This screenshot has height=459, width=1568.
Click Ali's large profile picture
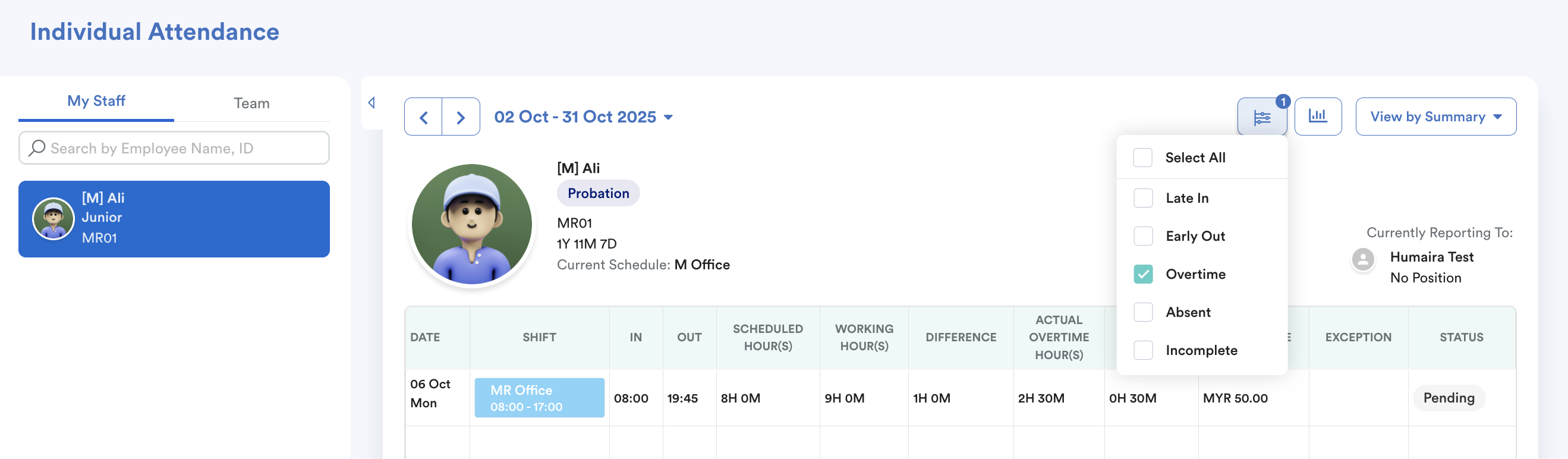click(472, 224)
